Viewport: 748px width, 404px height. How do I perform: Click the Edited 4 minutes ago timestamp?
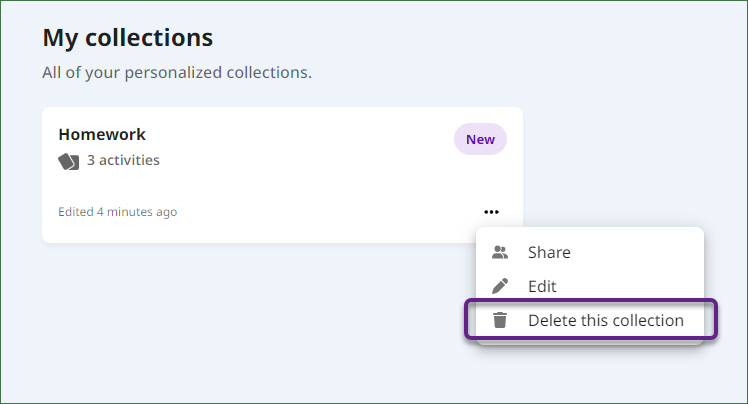point(117,212)
